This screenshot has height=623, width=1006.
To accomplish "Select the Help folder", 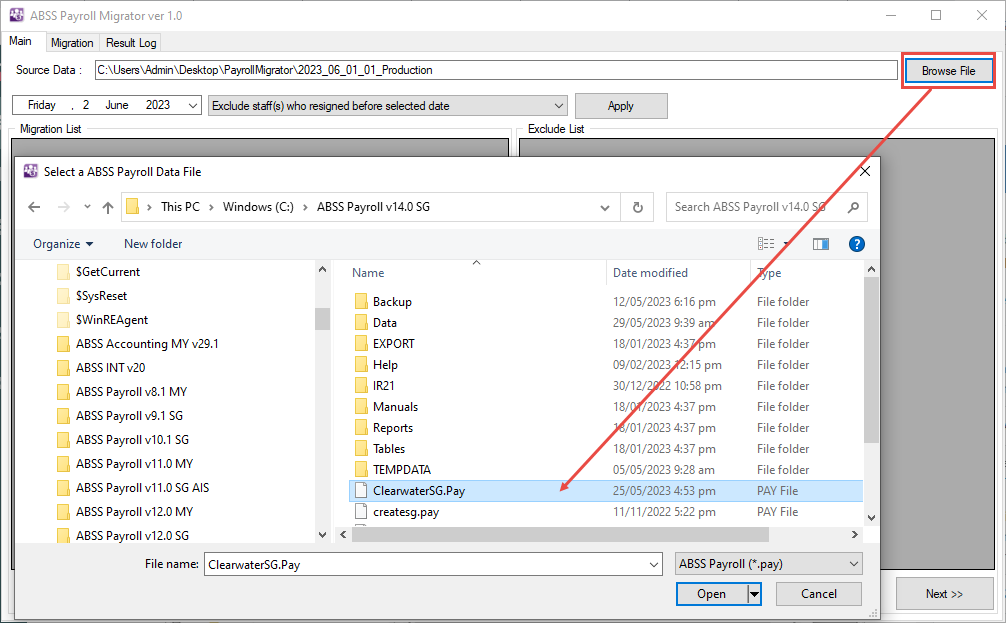I will (385, 365).
